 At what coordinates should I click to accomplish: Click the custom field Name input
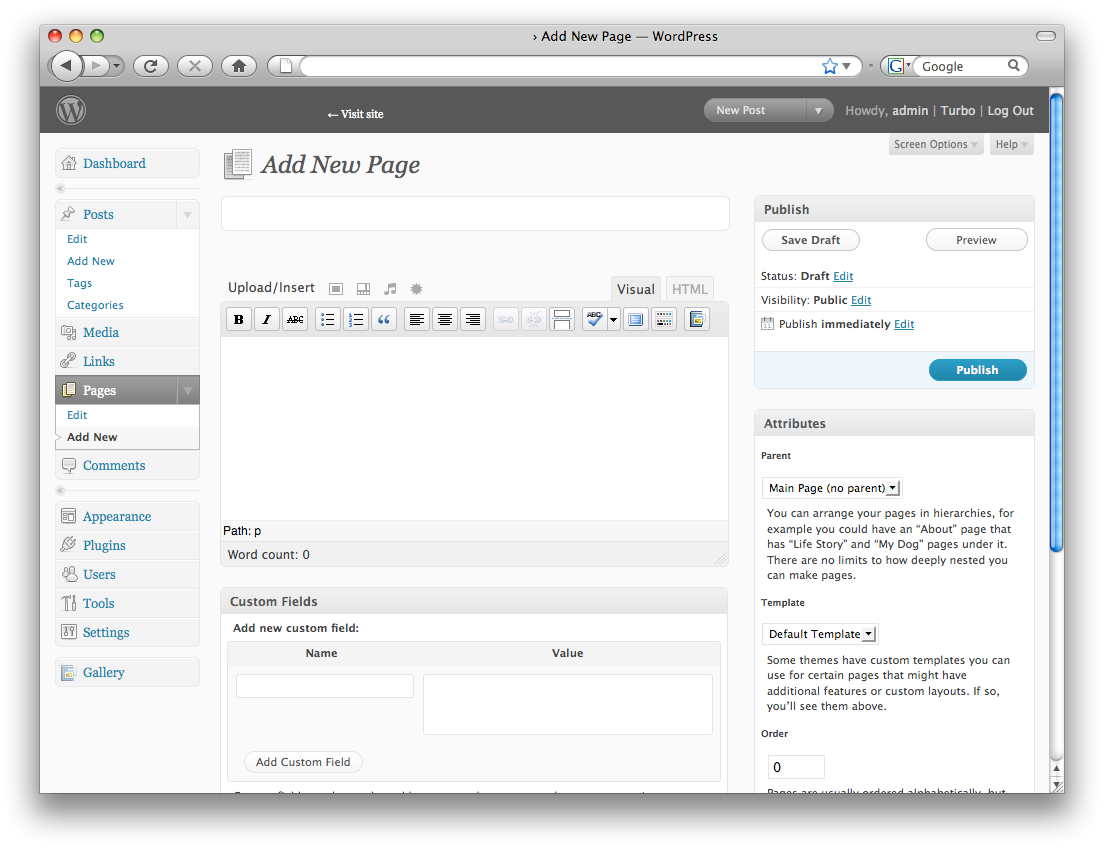(x=325, y=686)
